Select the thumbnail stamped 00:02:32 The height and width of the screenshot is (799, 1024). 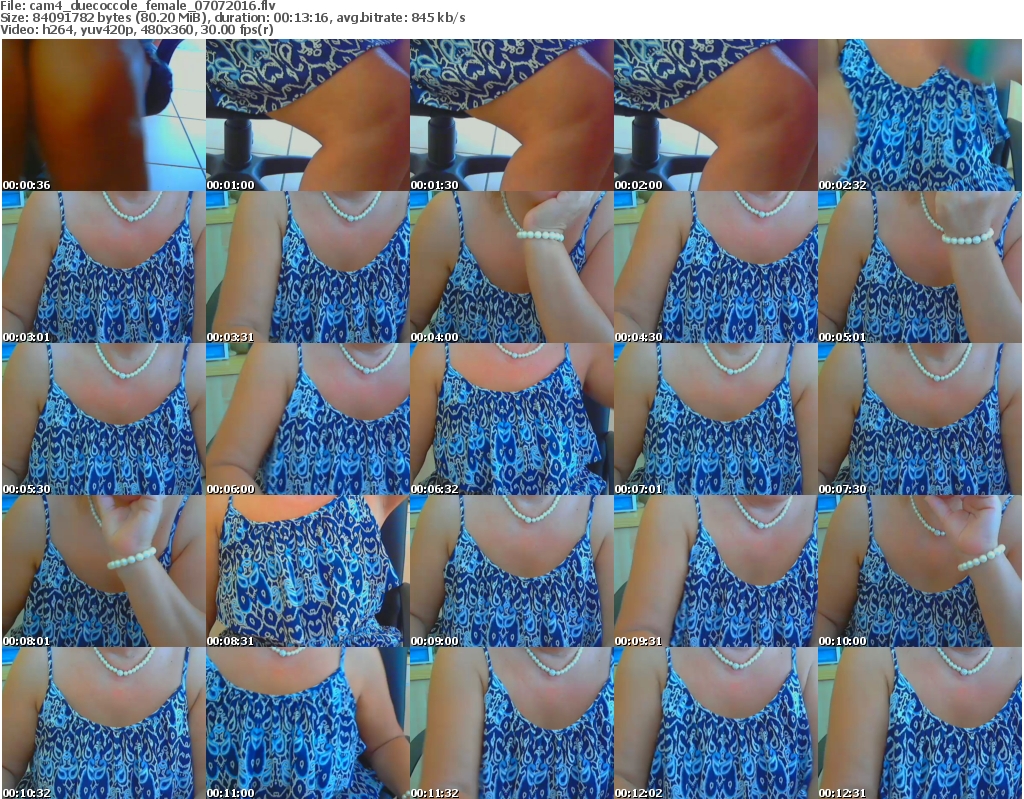[x=920, y=115]
